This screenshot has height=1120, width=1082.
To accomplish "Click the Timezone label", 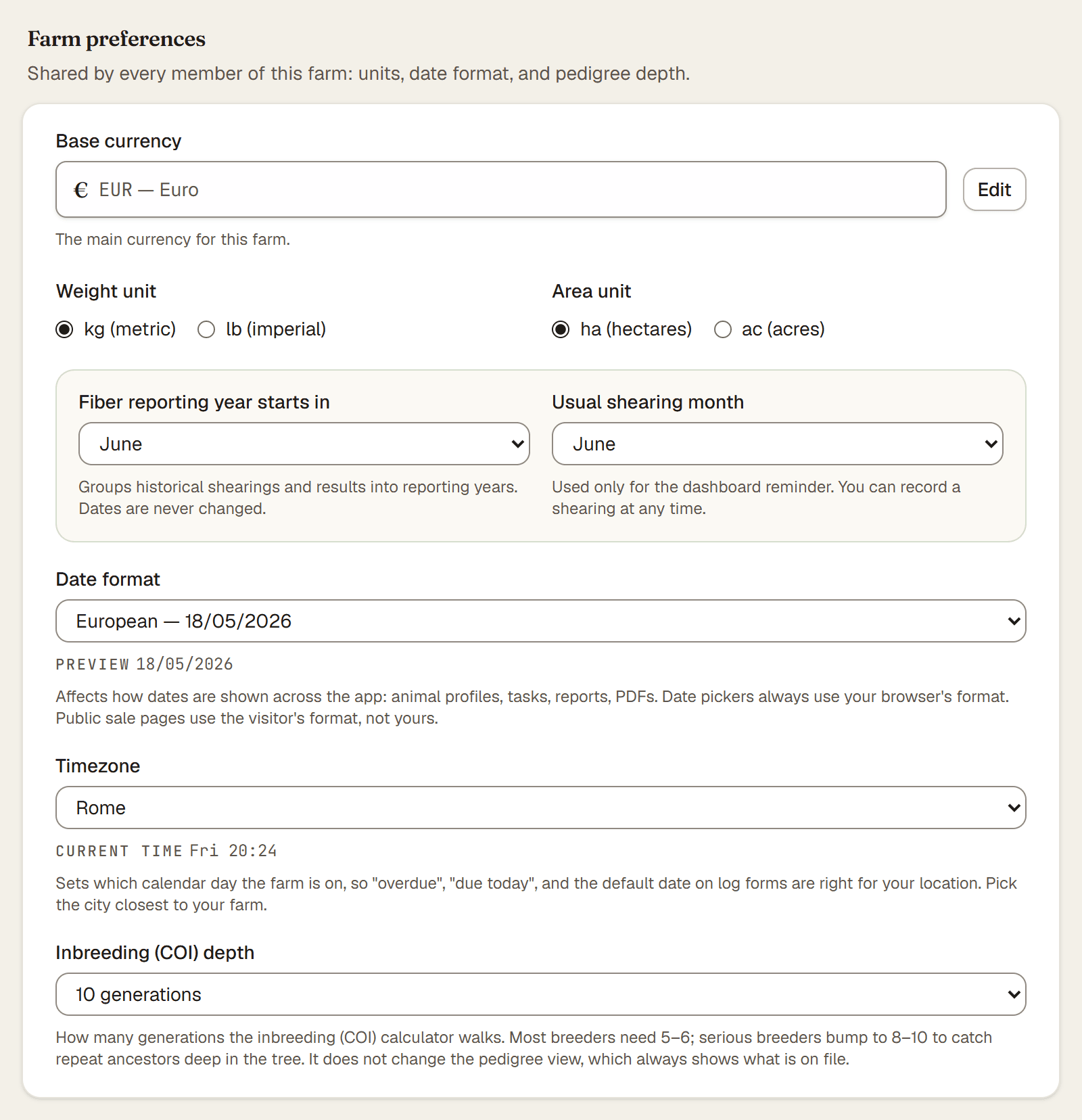I will click(98, 766).
